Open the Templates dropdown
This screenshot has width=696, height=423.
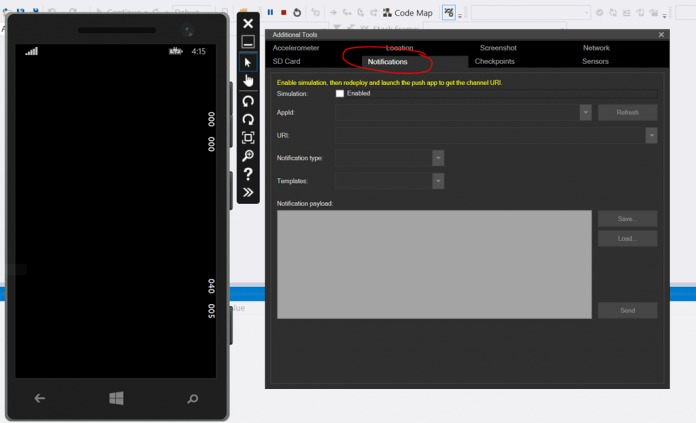[x=438, y=181]
